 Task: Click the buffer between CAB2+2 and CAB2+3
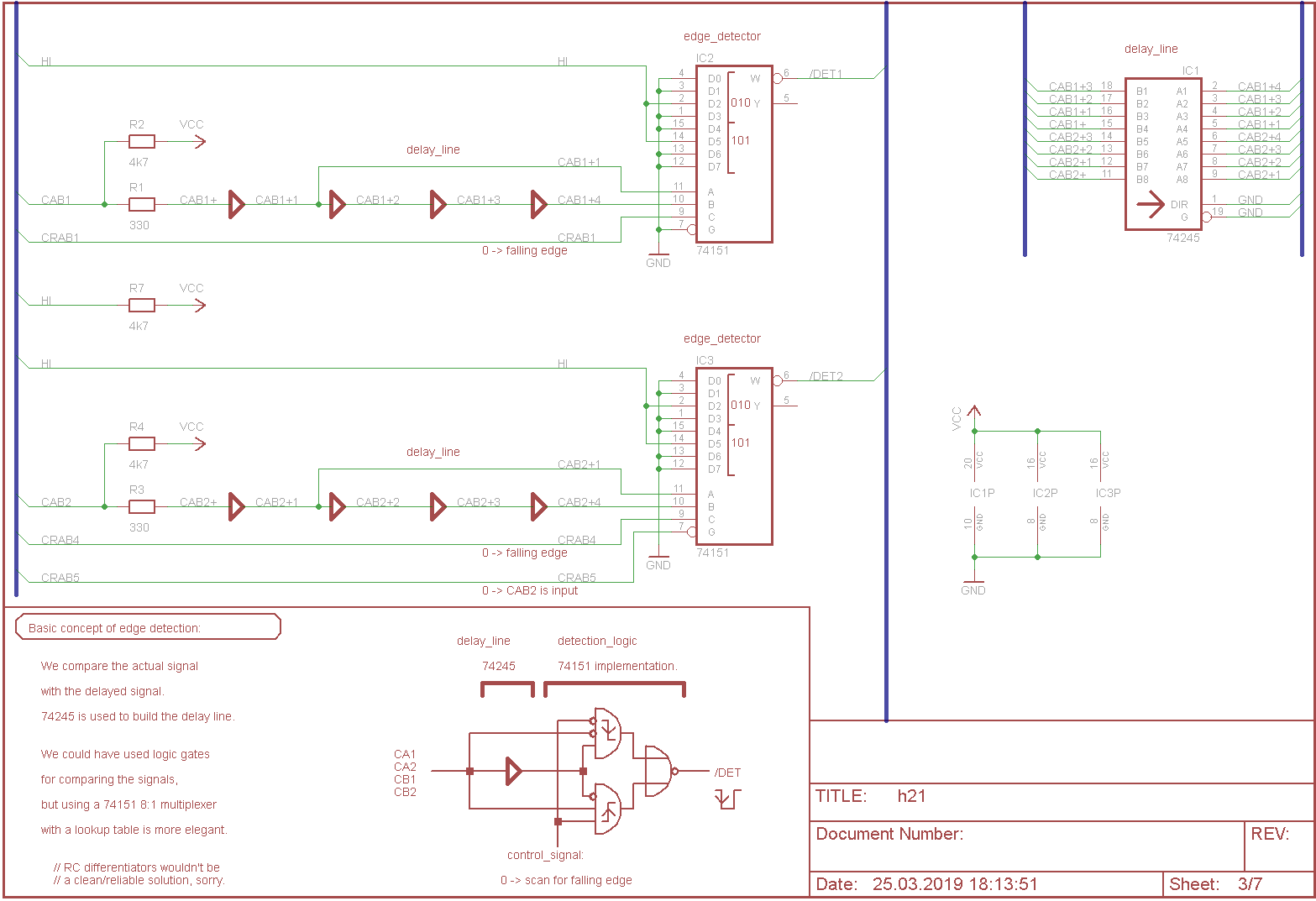pyautogui.click(x=438, y=506)
